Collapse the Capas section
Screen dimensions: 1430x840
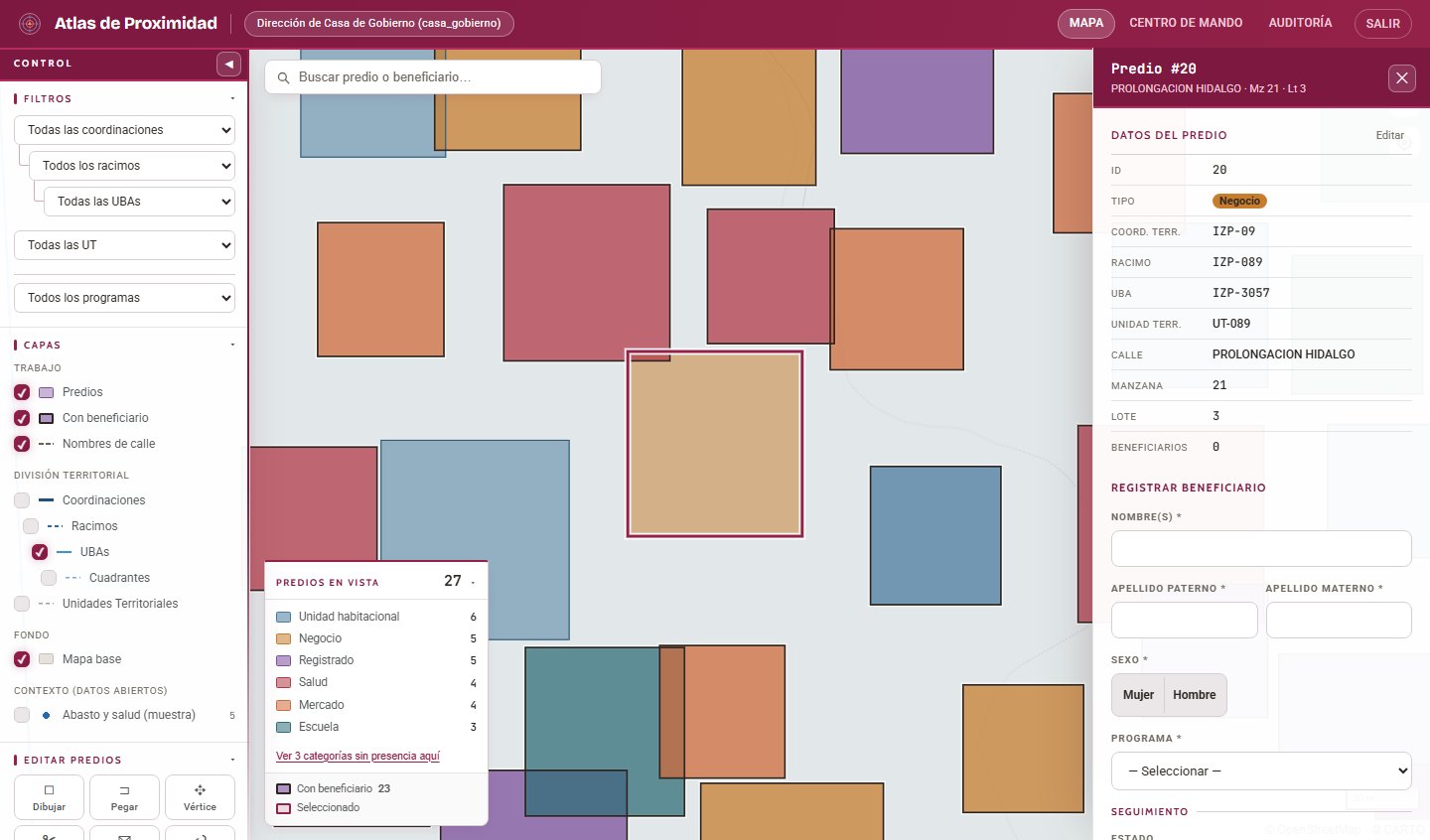point(232,346)
